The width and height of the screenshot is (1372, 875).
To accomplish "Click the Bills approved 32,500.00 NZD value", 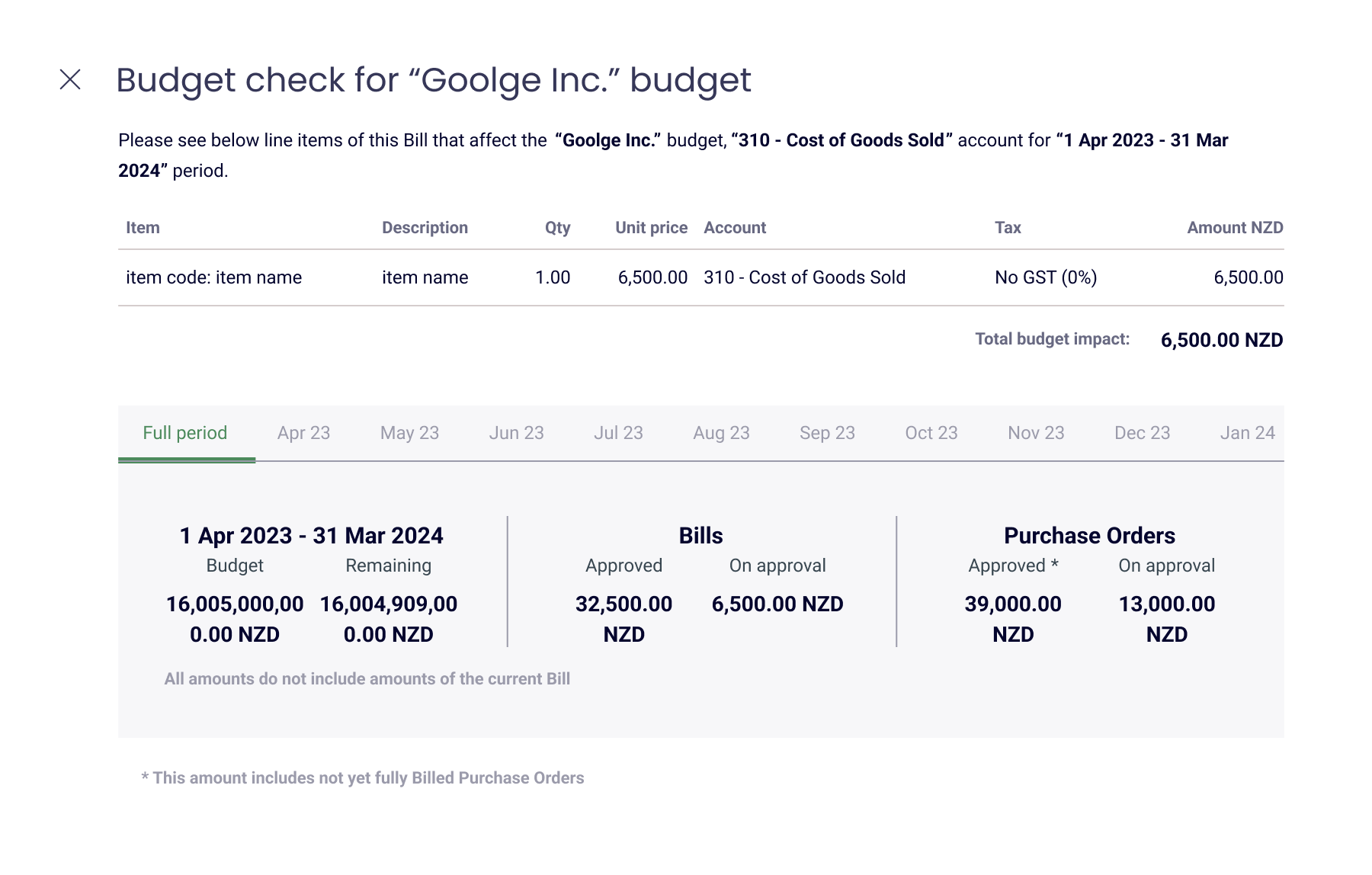I will pyautogui.click(x=623, y=619).
